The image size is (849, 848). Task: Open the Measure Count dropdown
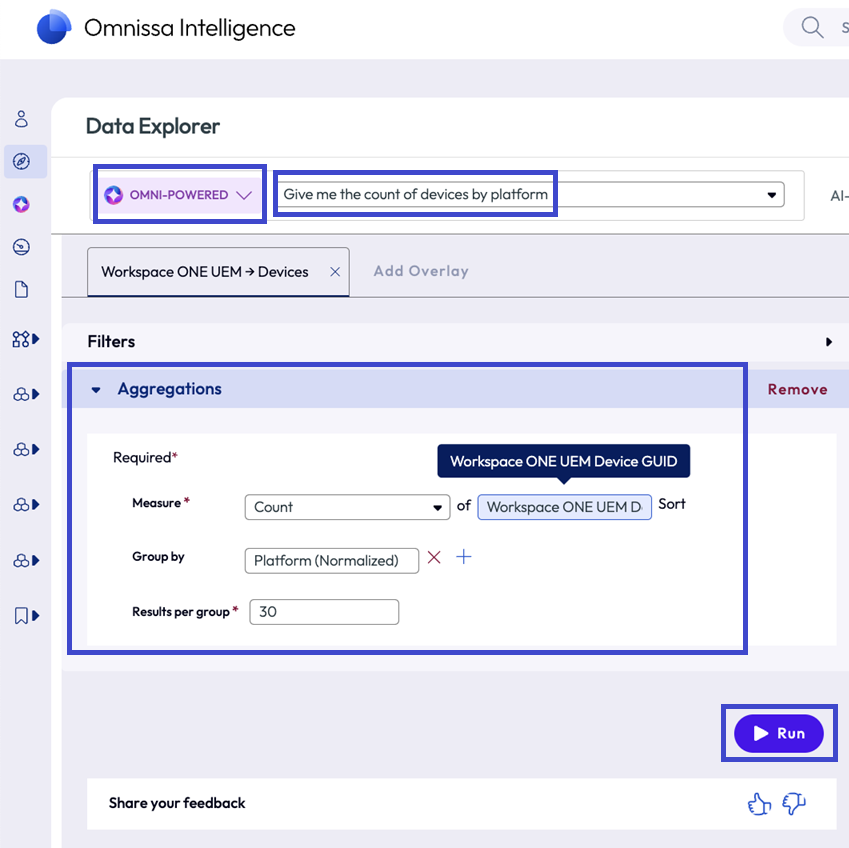[347, 507]
